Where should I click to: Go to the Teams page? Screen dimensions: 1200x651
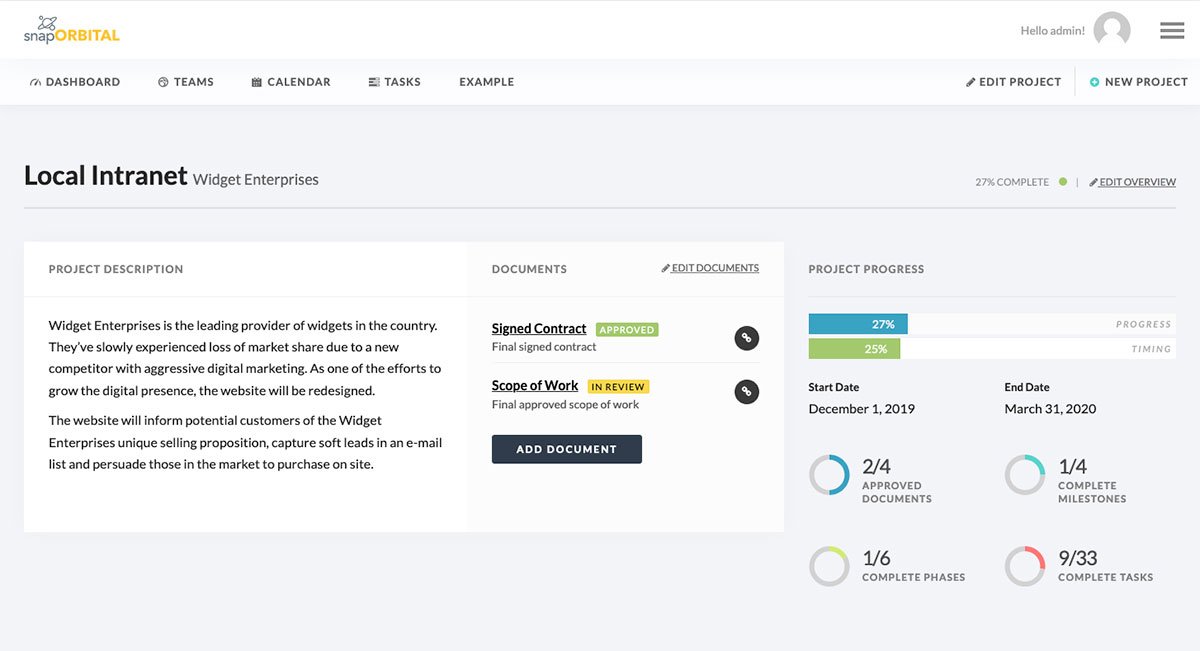pos(186,82)
